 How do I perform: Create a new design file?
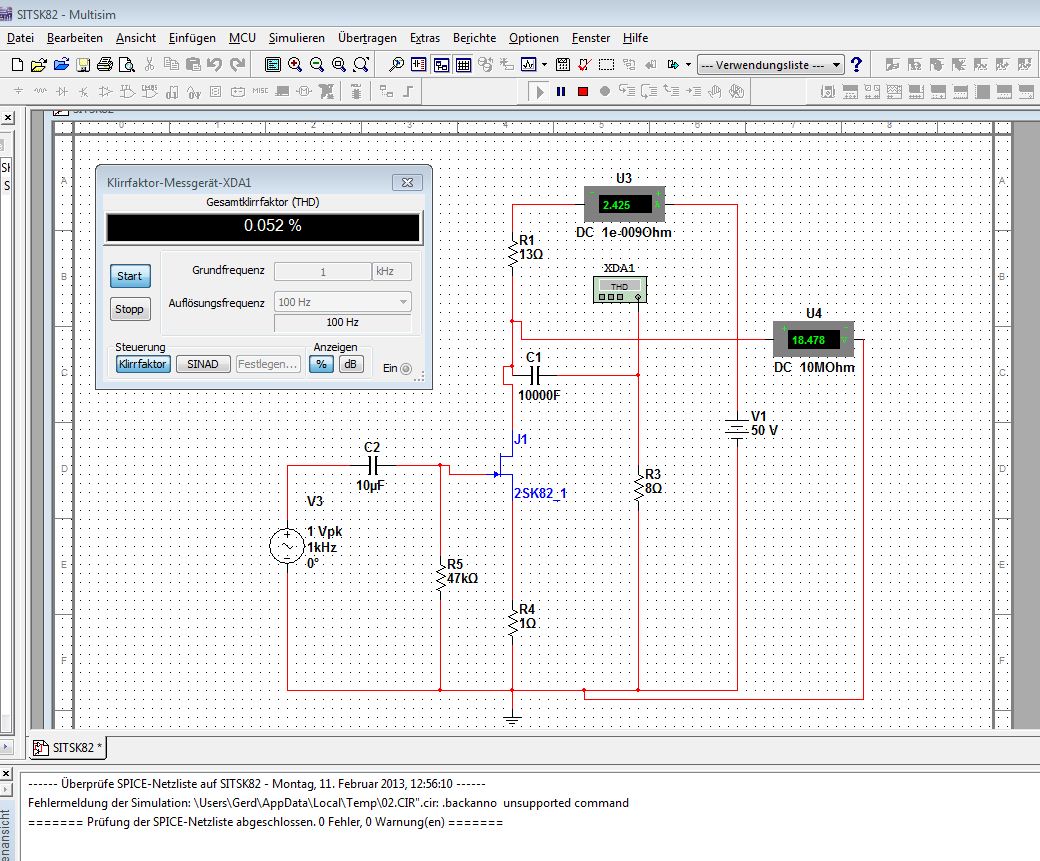[18, 64]
